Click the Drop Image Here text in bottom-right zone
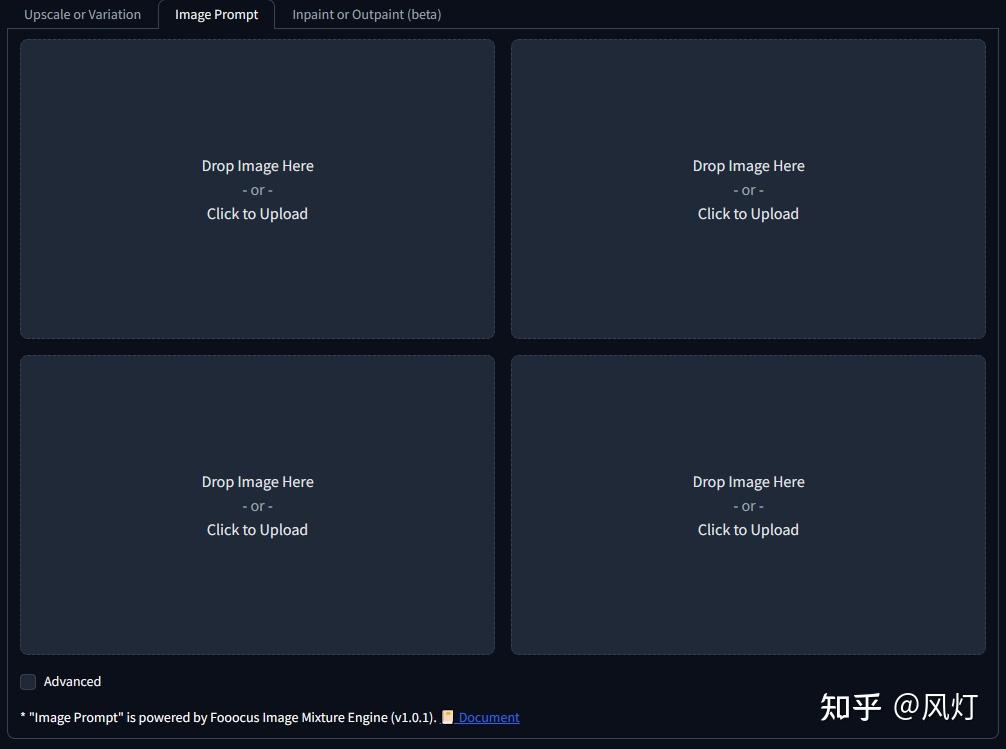Viewport: 1006px width, 749px height. [x=748, y=481]
